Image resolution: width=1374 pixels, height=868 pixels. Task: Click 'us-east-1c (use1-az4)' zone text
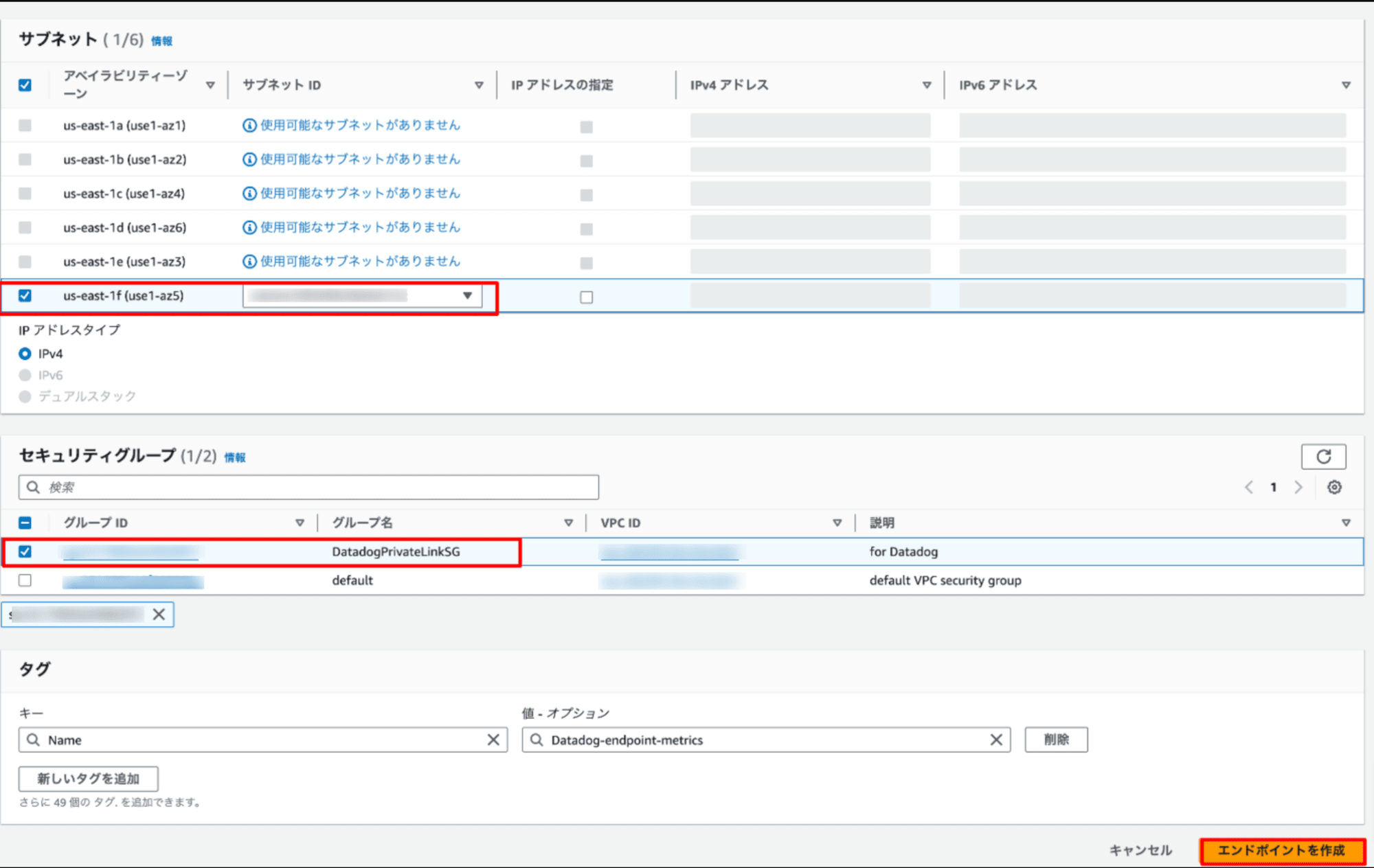[124, 194]
